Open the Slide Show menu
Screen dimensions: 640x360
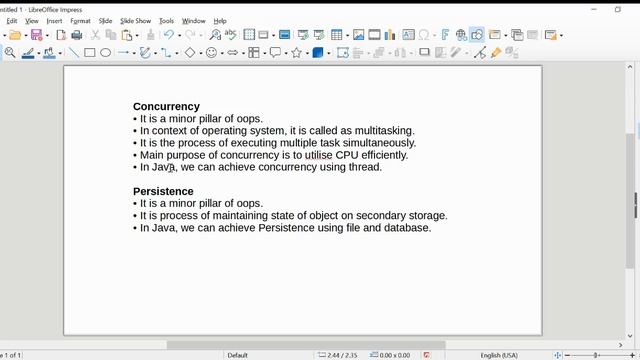(x=135, y=21)
